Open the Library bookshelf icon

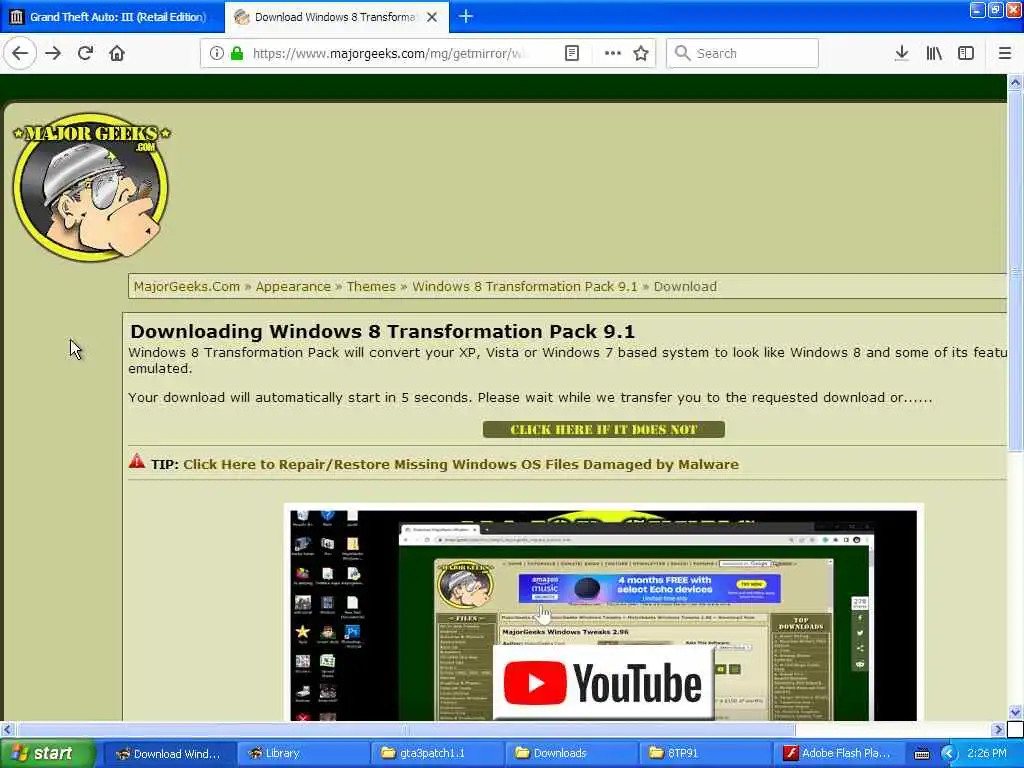tap(934, 54)
